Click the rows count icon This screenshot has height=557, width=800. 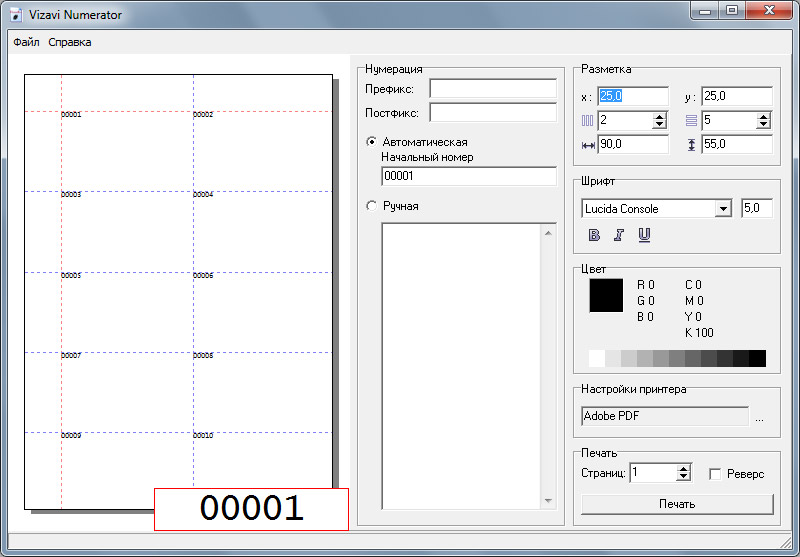coord(691,121)
